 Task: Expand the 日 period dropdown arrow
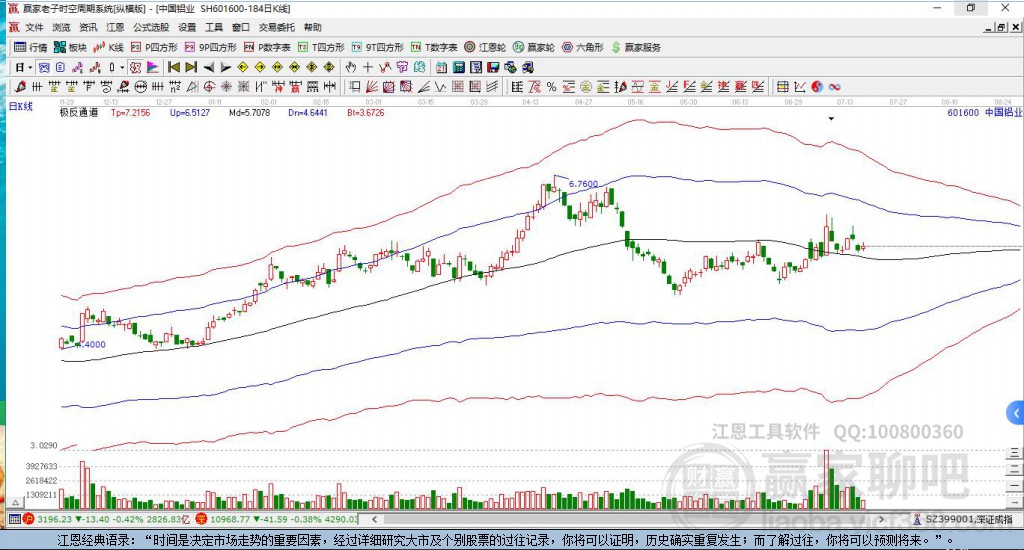pyautogui.click(x=30, y=67)
